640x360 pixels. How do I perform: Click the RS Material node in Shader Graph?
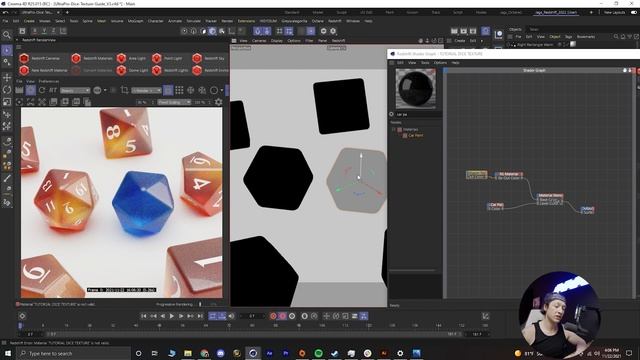click(x=509, y=176)
